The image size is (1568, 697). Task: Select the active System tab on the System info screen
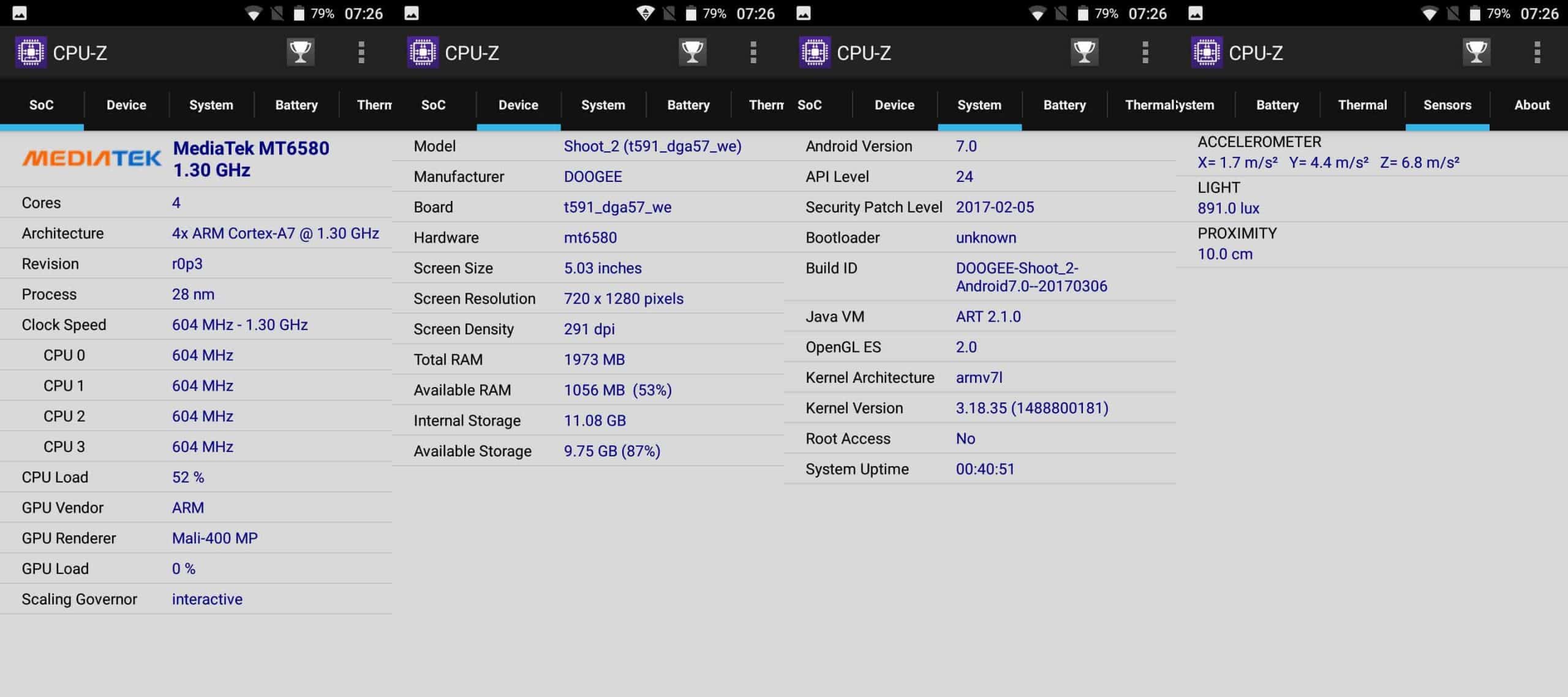[x=979, y=105]
